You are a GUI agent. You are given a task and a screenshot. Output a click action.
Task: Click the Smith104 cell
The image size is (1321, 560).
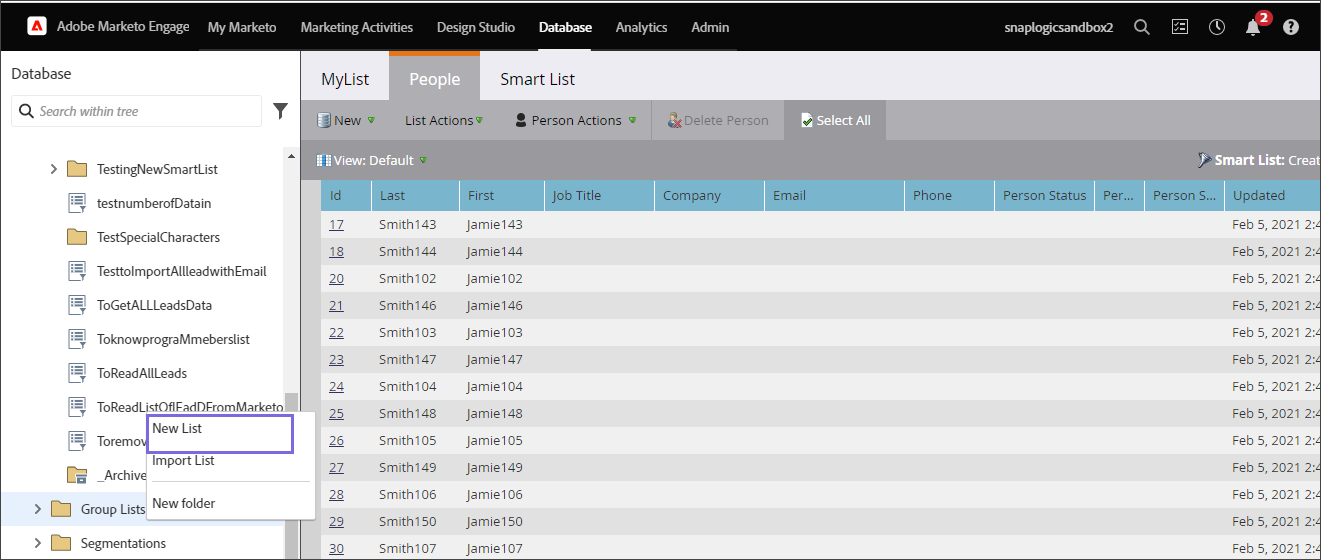(408, 386)
